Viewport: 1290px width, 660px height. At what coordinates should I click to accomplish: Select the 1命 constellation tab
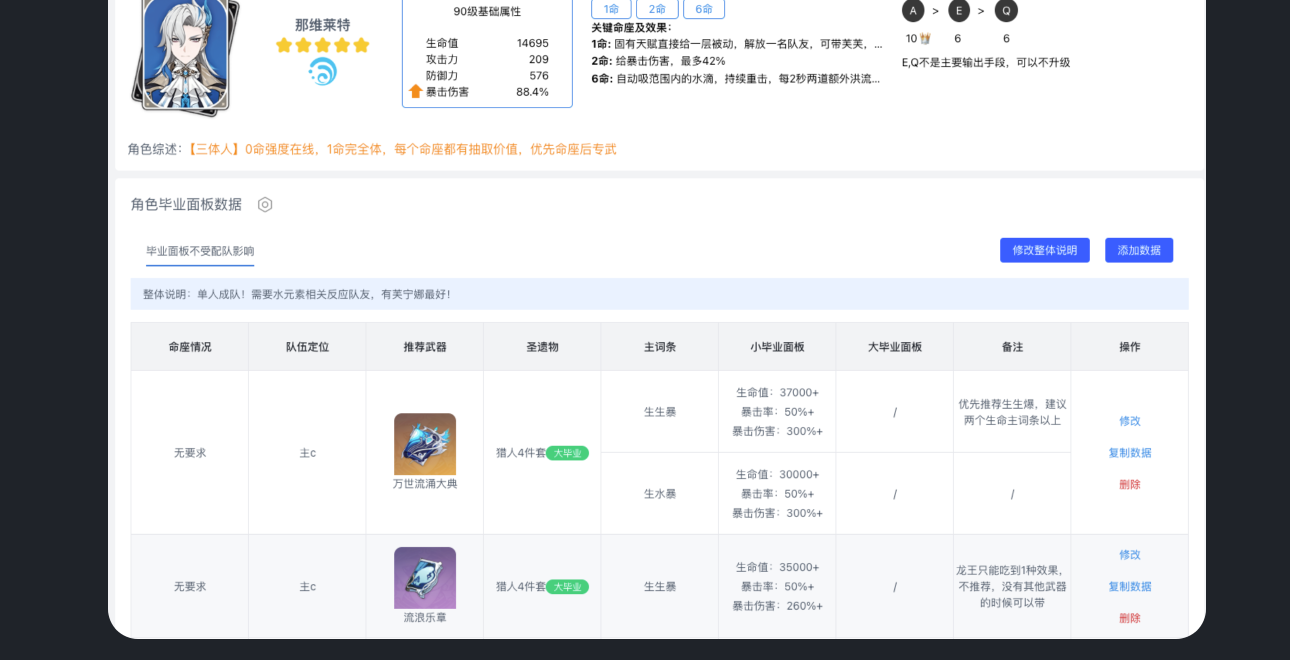pyautogui.click(x=611, y=9)
